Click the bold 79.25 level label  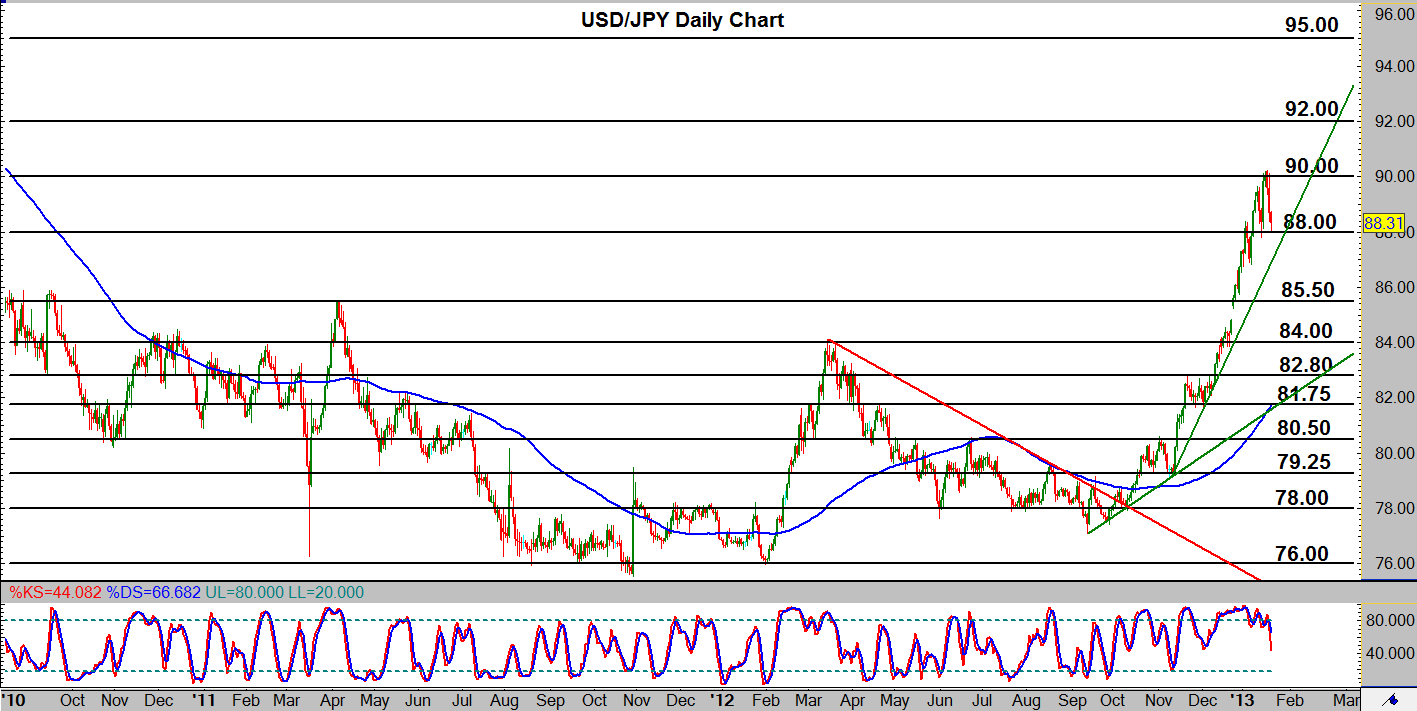1303,462
